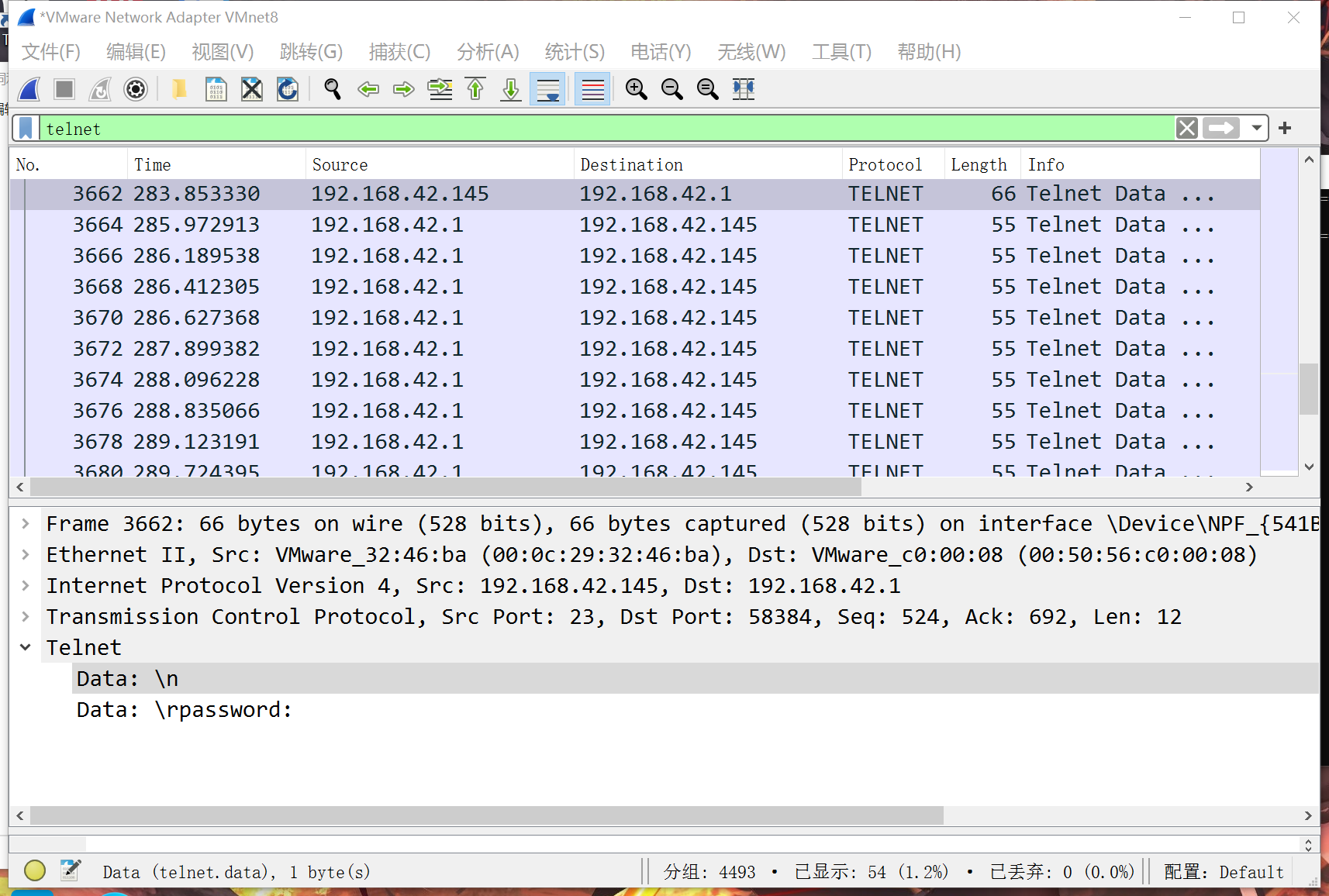
Task: Zoom out main window text
Action: [672, 89]
